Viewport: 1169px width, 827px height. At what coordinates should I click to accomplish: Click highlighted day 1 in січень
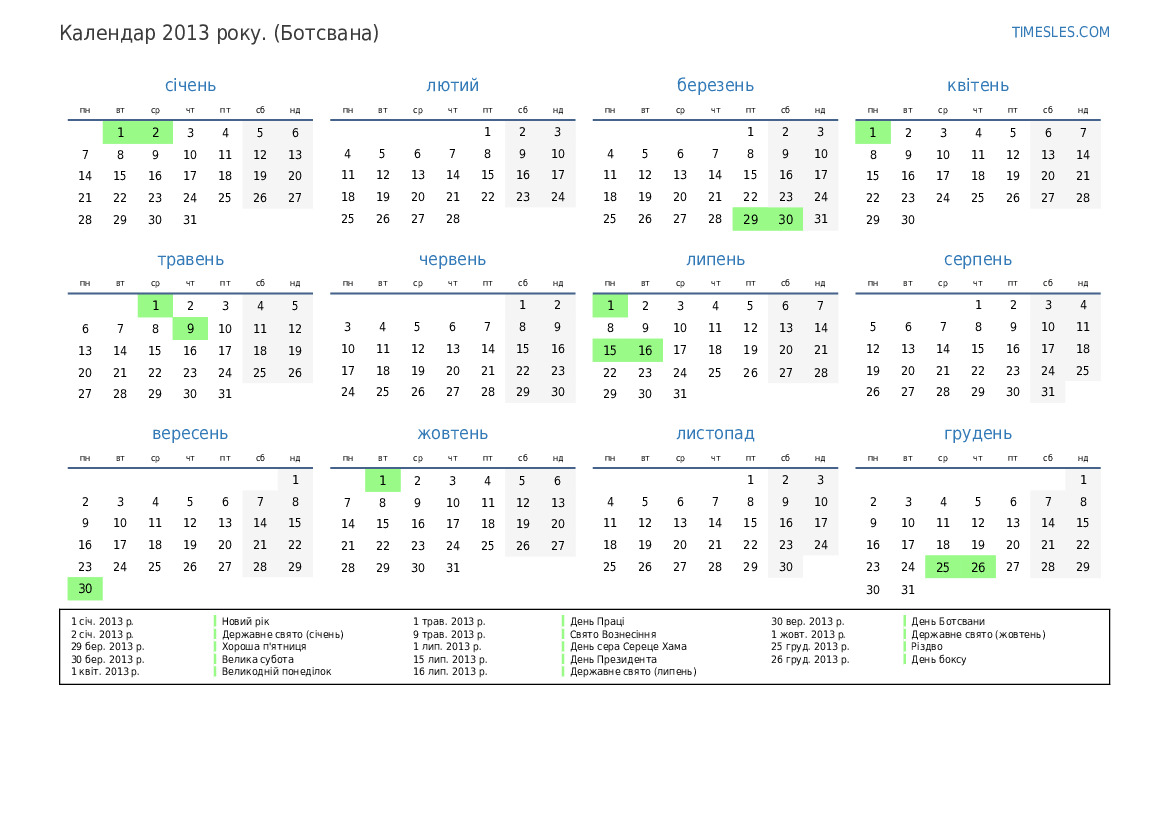pyautogui.click(x=120, y=133)
